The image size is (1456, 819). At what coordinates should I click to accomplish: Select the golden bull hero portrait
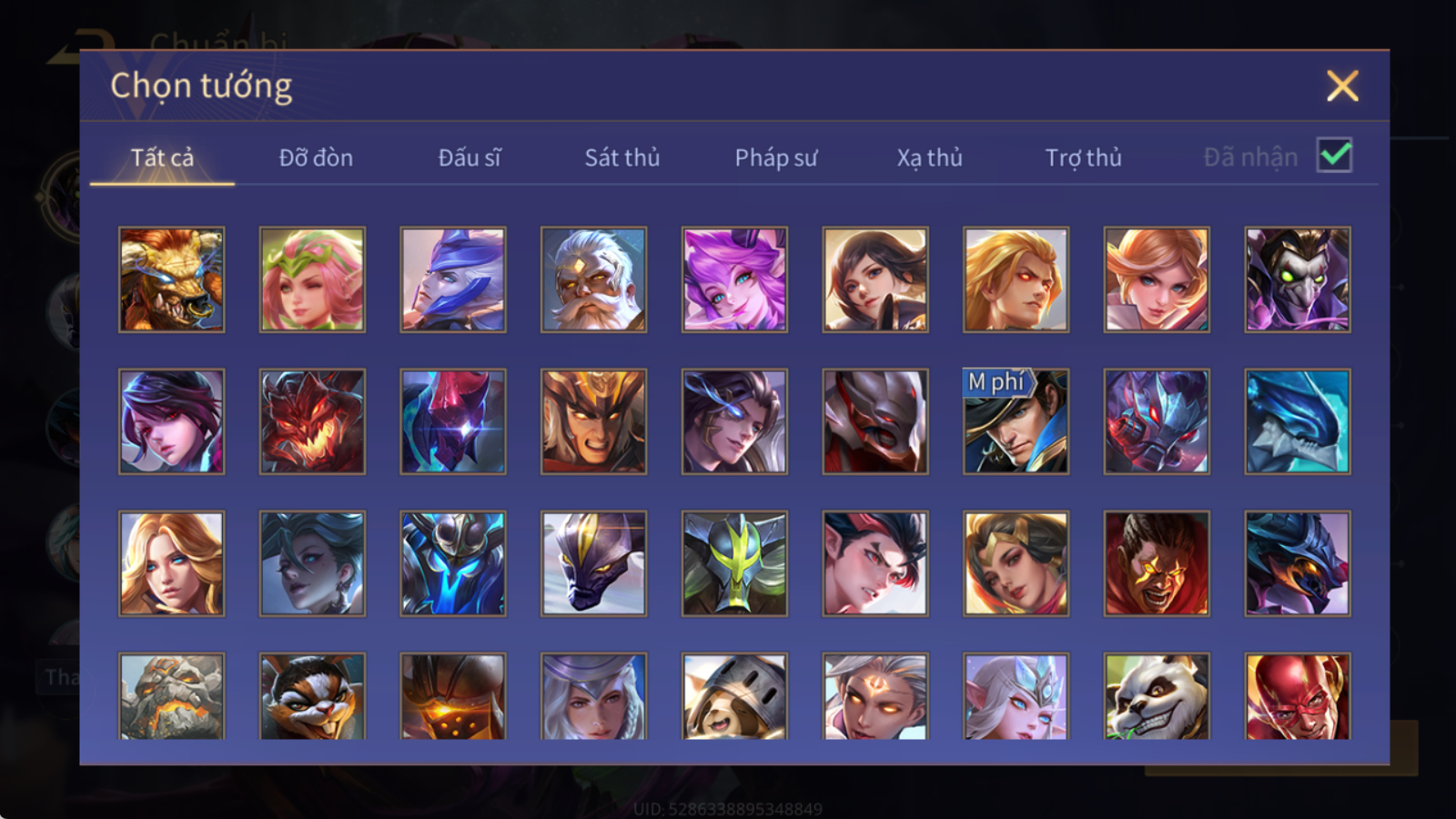(171, 279)
